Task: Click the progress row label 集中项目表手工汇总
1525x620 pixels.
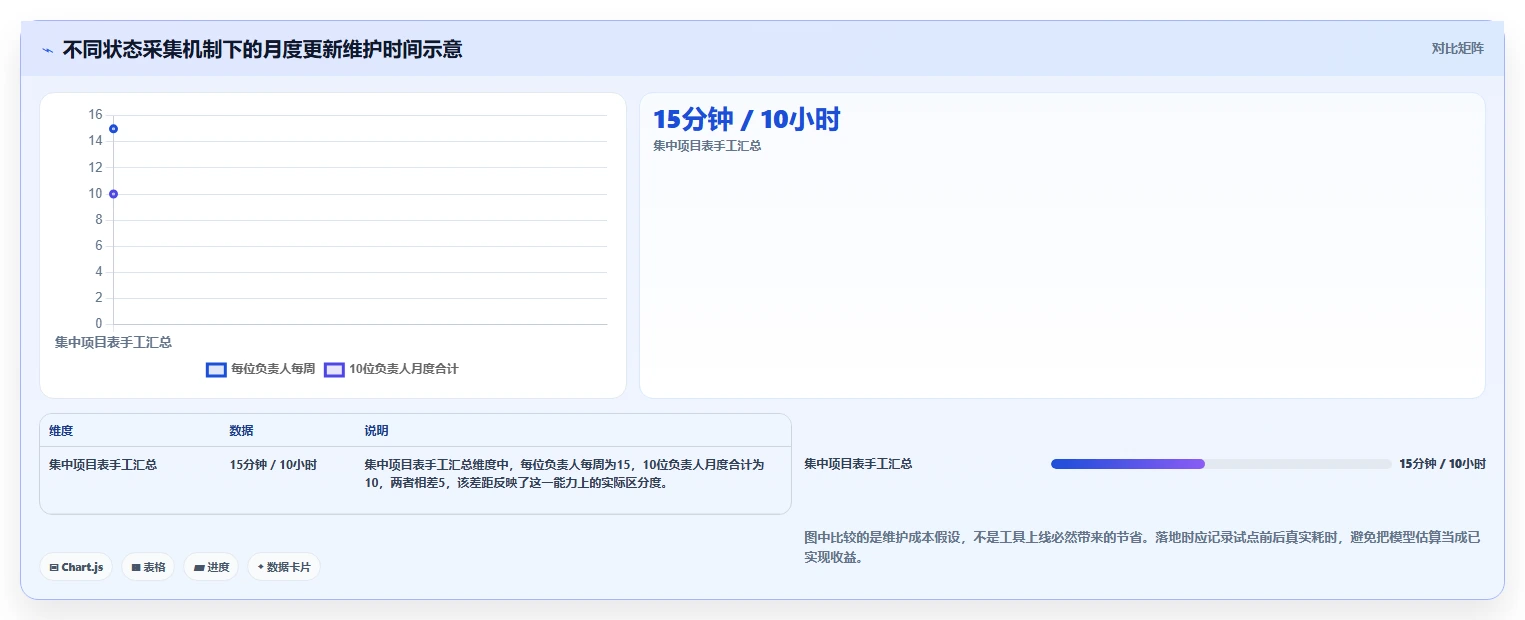Action: pos(858,464)
